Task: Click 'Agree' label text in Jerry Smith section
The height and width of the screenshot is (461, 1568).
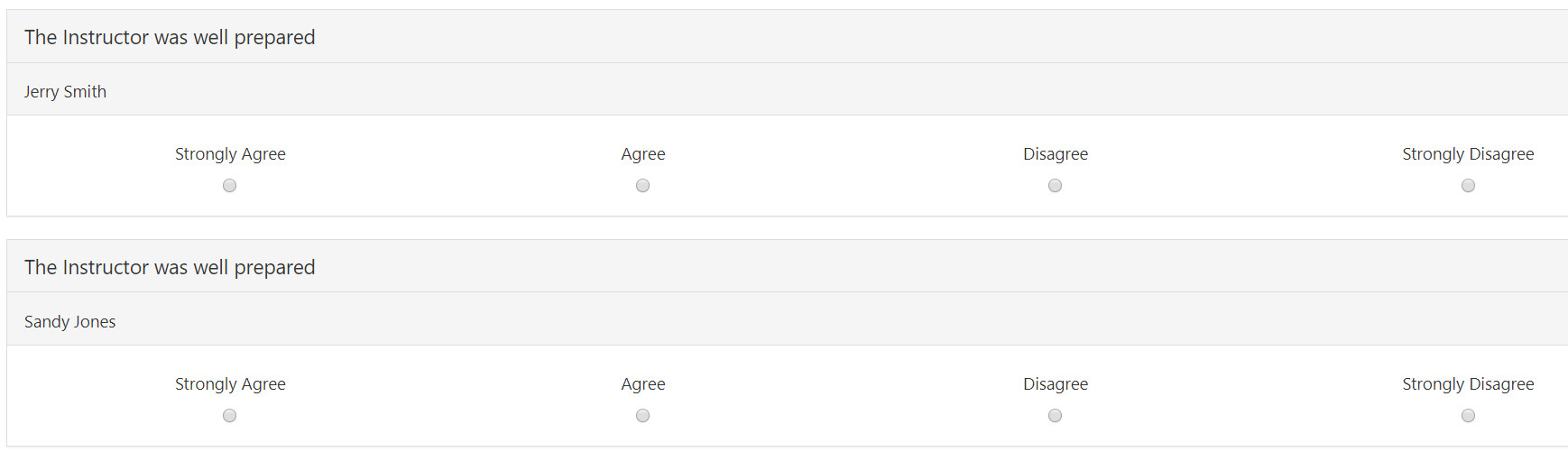Action: click(x=643, y=154)
